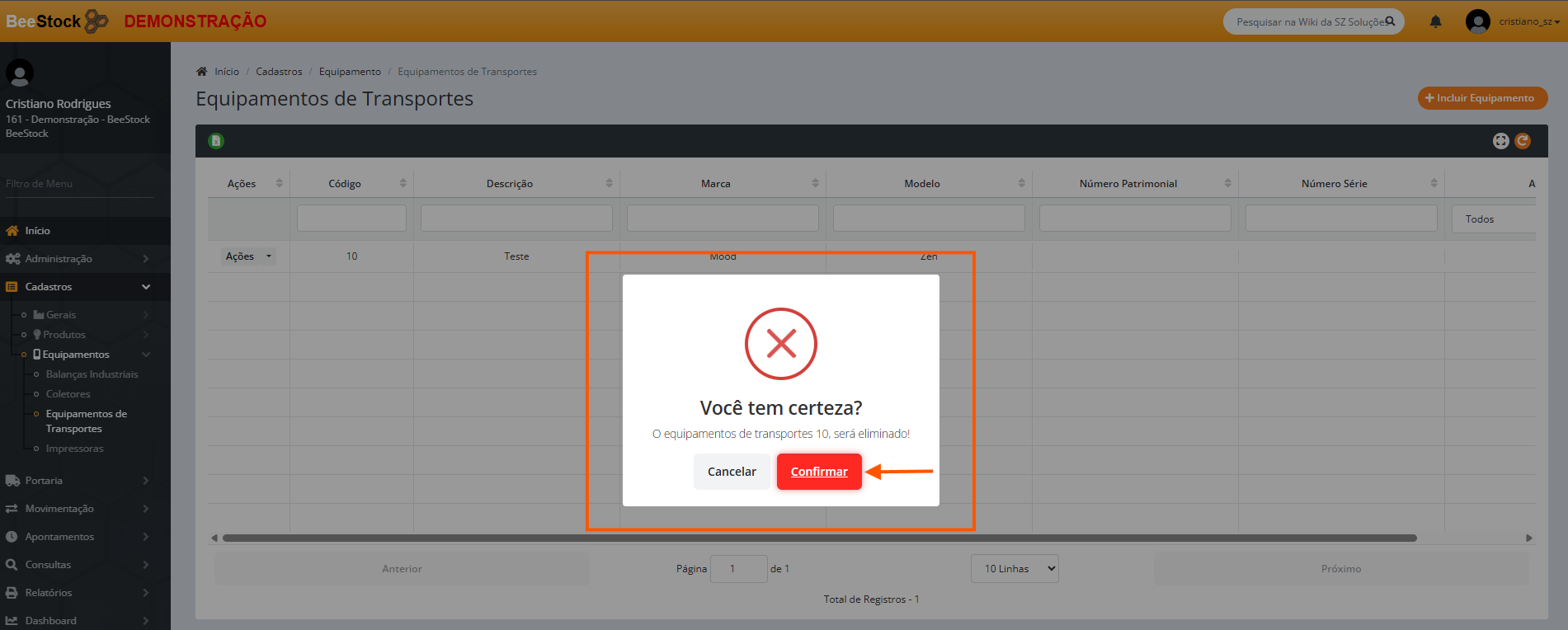Click the user avatar icon in top bar
Viewport: 1568px width, 630px height.
pyautogui.click(x=1477, y=21)
